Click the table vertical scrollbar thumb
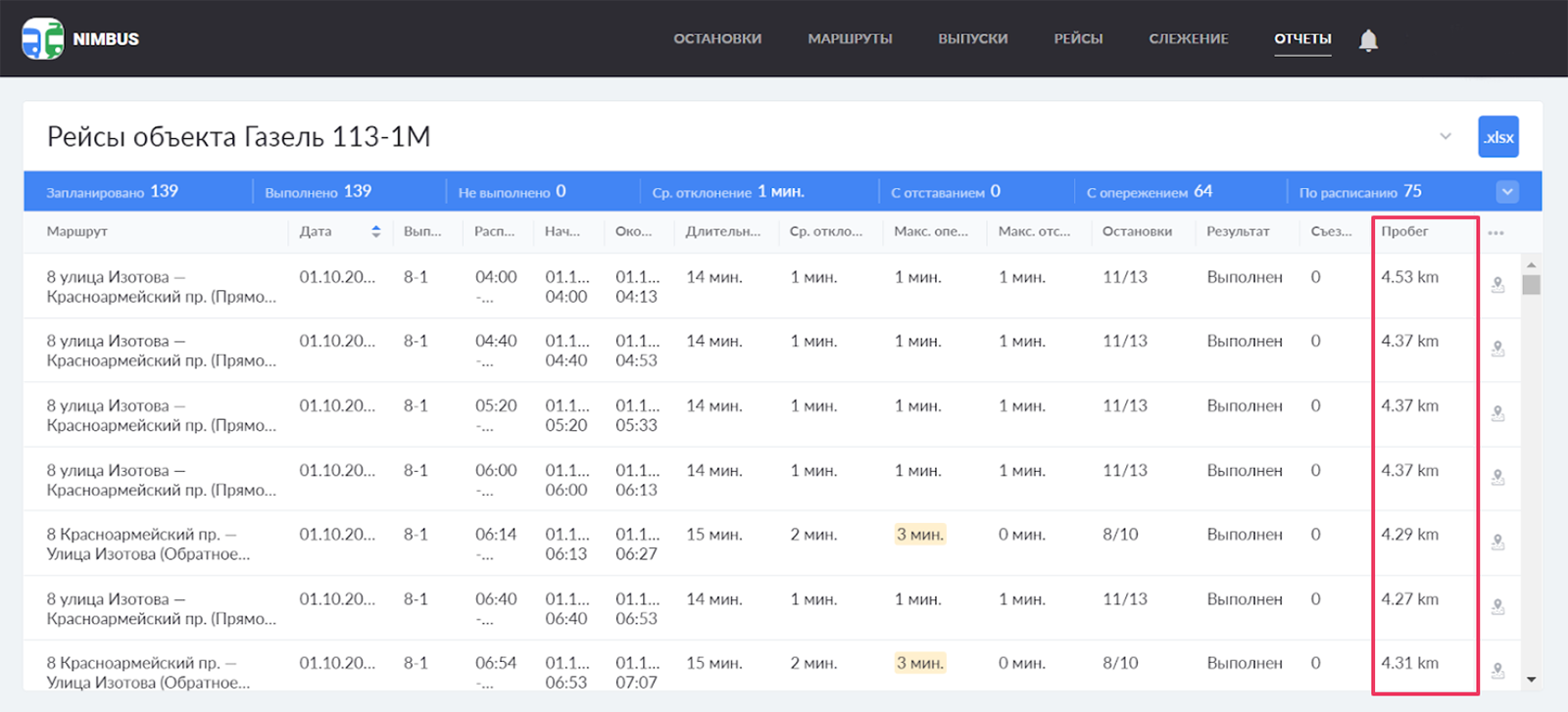The image size is (1568, 712). click(x=1531, y=285)
